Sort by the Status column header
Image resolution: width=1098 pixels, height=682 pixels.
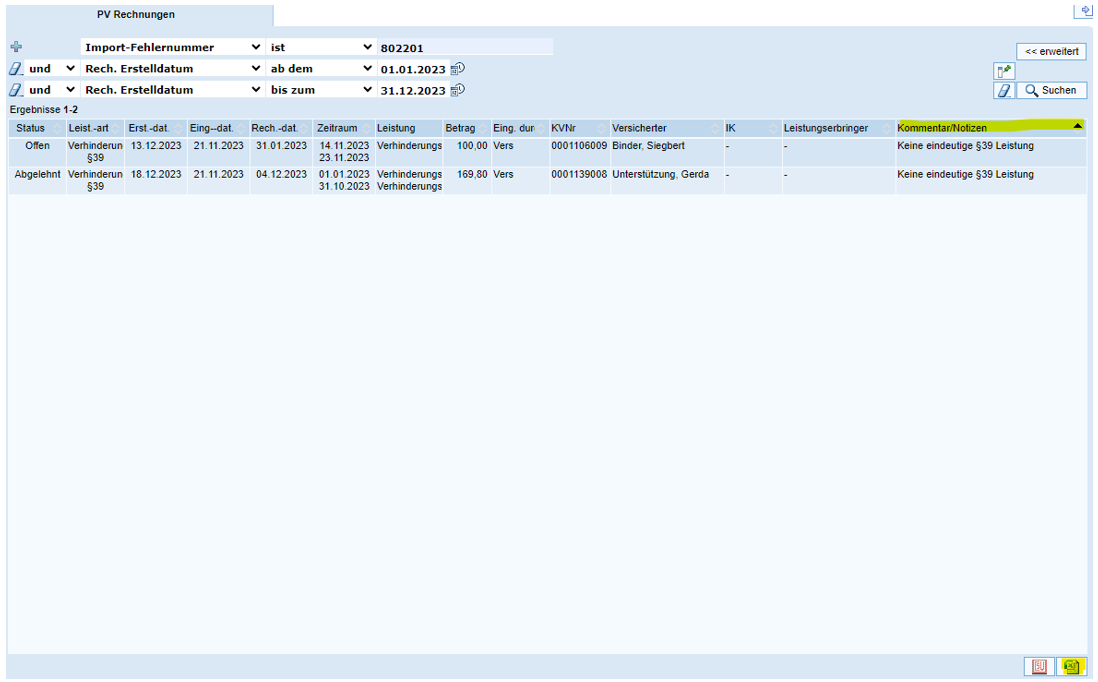point(31,128)
